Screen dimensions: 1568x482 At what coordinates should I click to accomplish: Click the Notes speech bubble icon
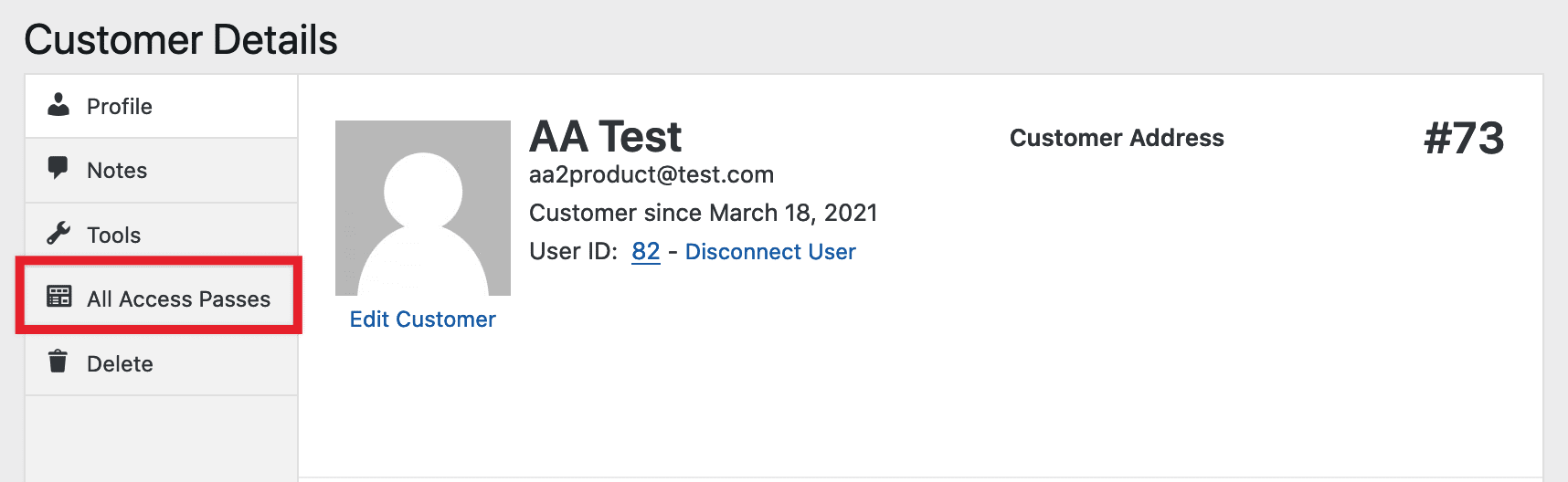click(x=58, y=168)
